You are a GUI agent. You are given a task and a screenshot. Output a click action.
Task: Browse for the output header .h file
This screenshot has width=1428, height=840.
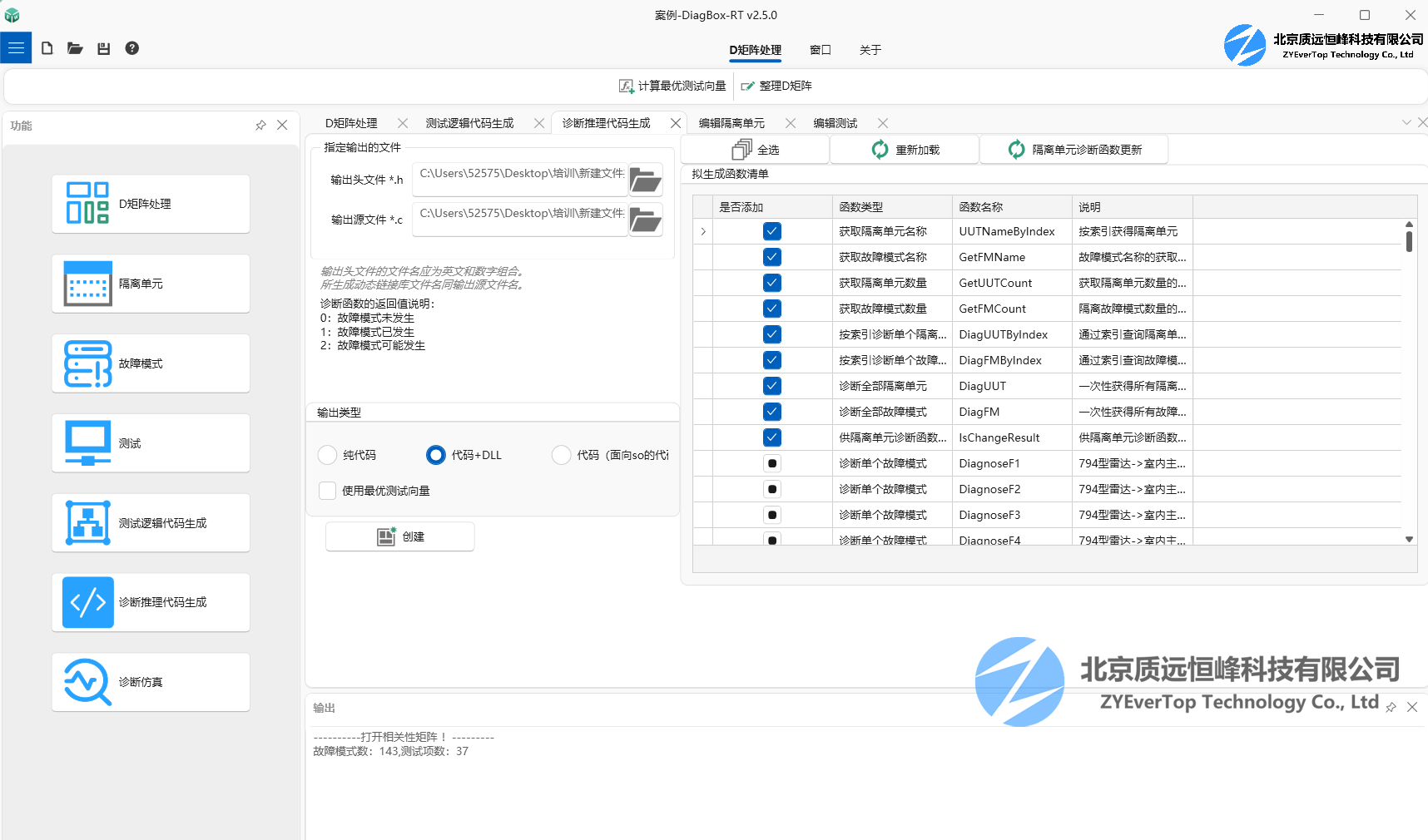[646, 180]
